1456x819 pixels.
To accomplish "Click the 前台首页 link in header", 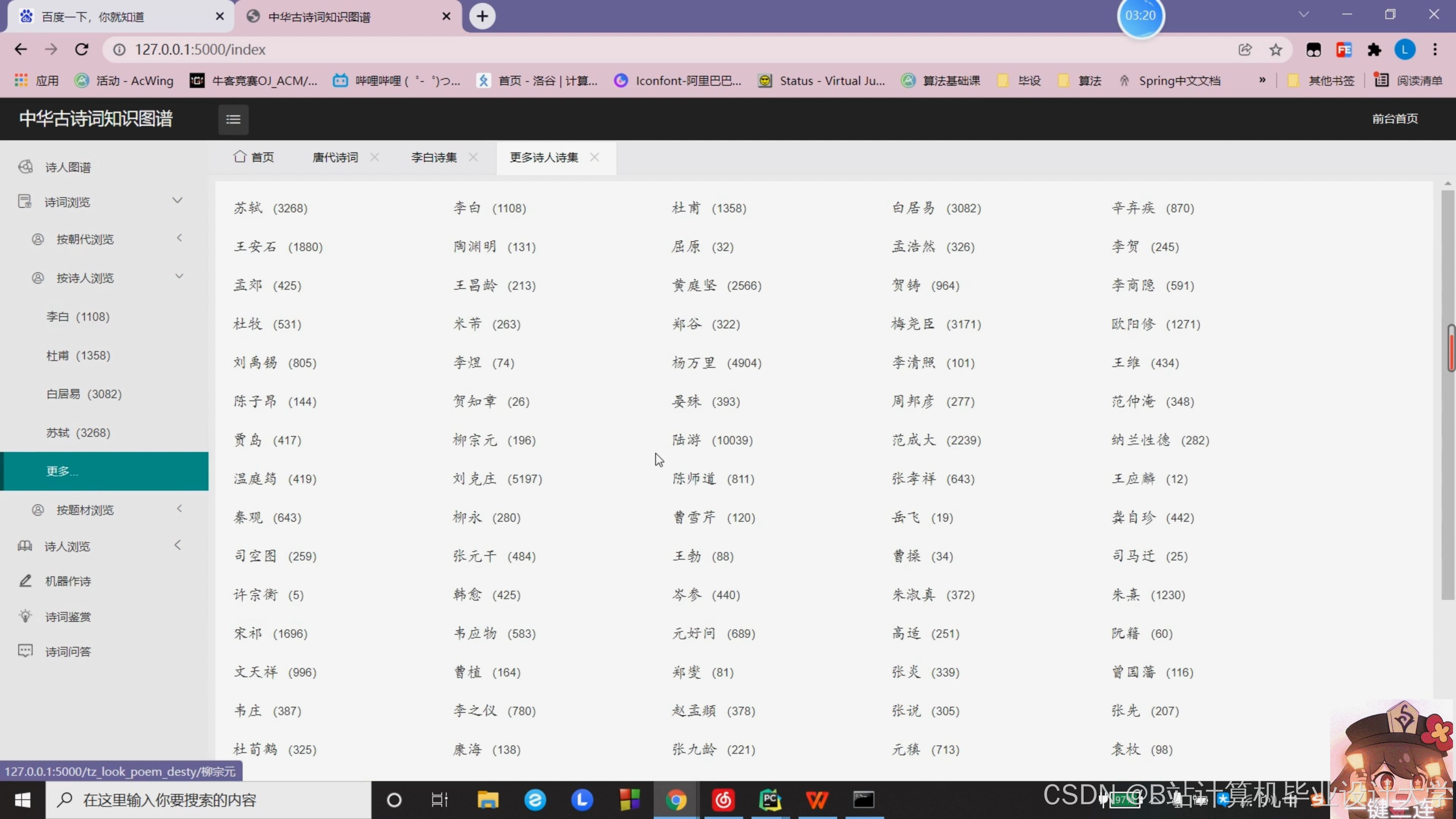I will 1395,119.
